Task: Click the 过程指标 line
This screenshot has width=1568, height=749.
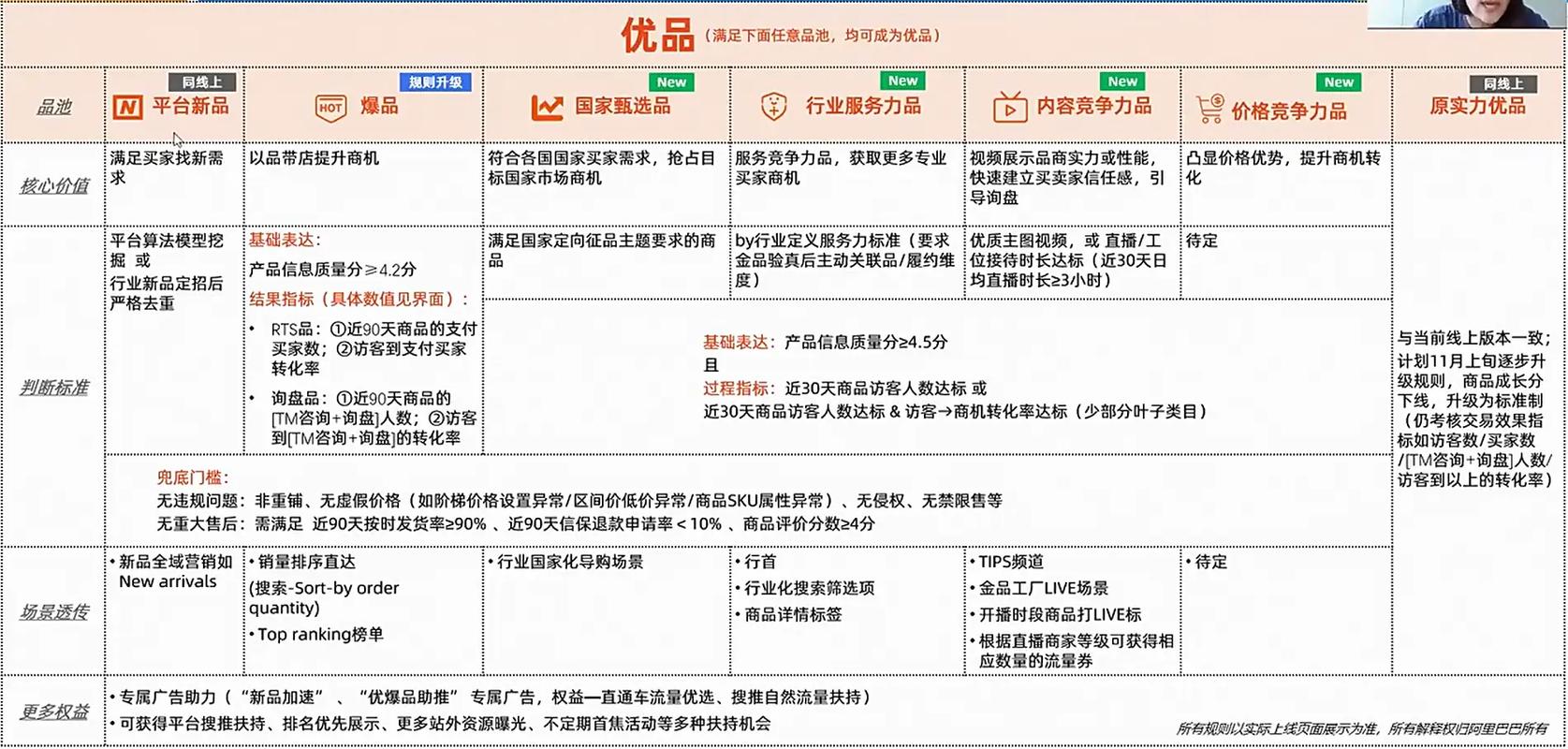Action: (844, 389)
